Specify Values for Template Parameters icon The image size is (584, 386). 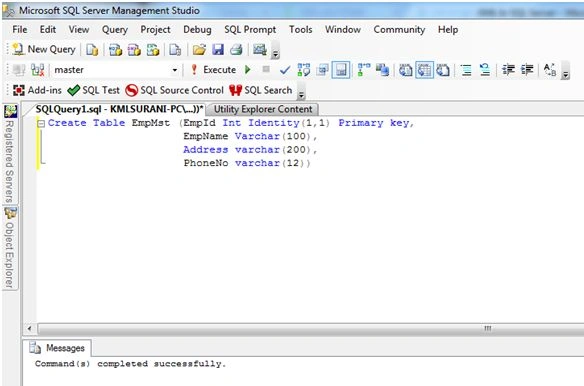pyautogui.click(x=550, y=70)
